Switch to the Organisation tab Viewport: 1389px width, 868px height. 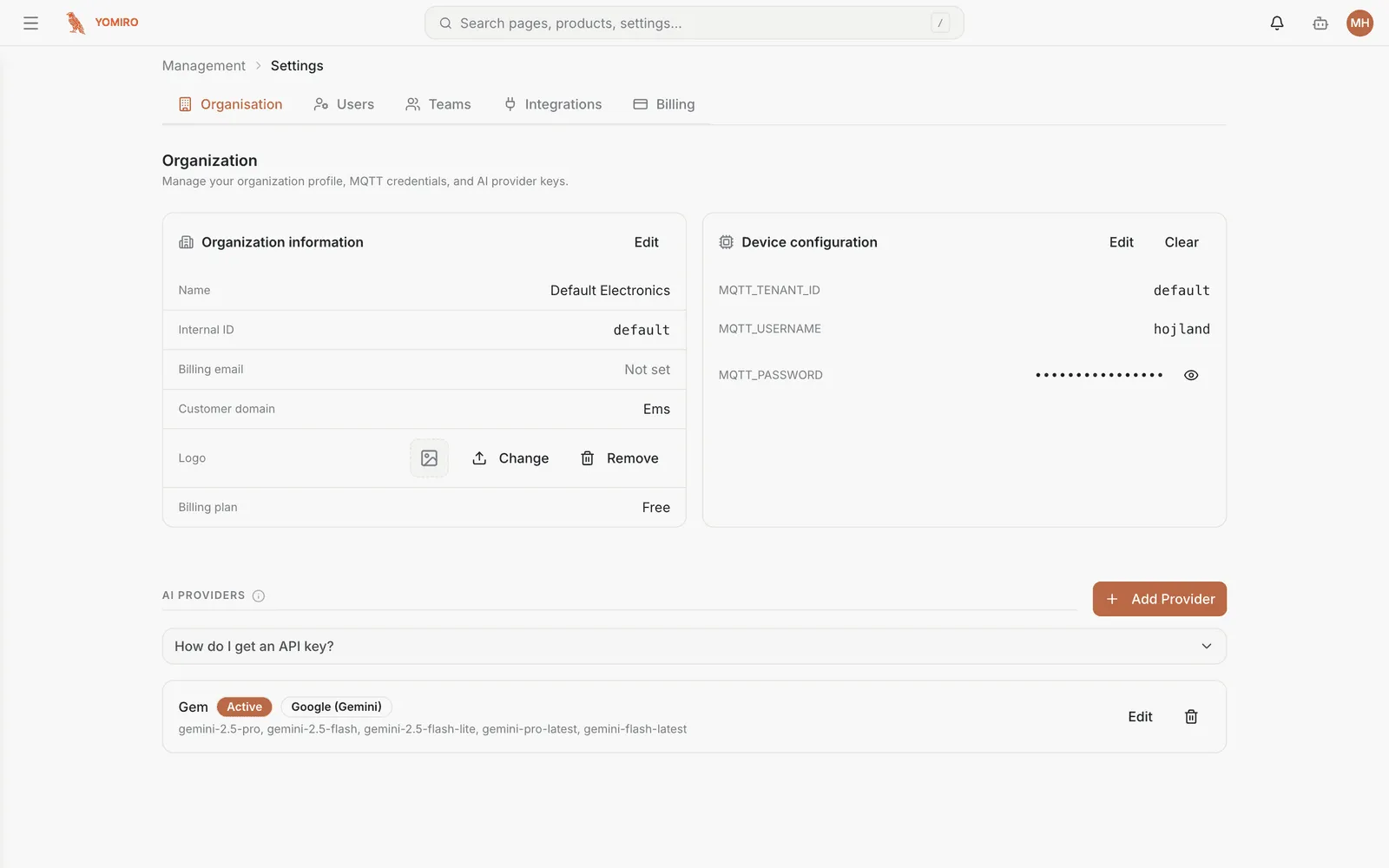point(230,104)
